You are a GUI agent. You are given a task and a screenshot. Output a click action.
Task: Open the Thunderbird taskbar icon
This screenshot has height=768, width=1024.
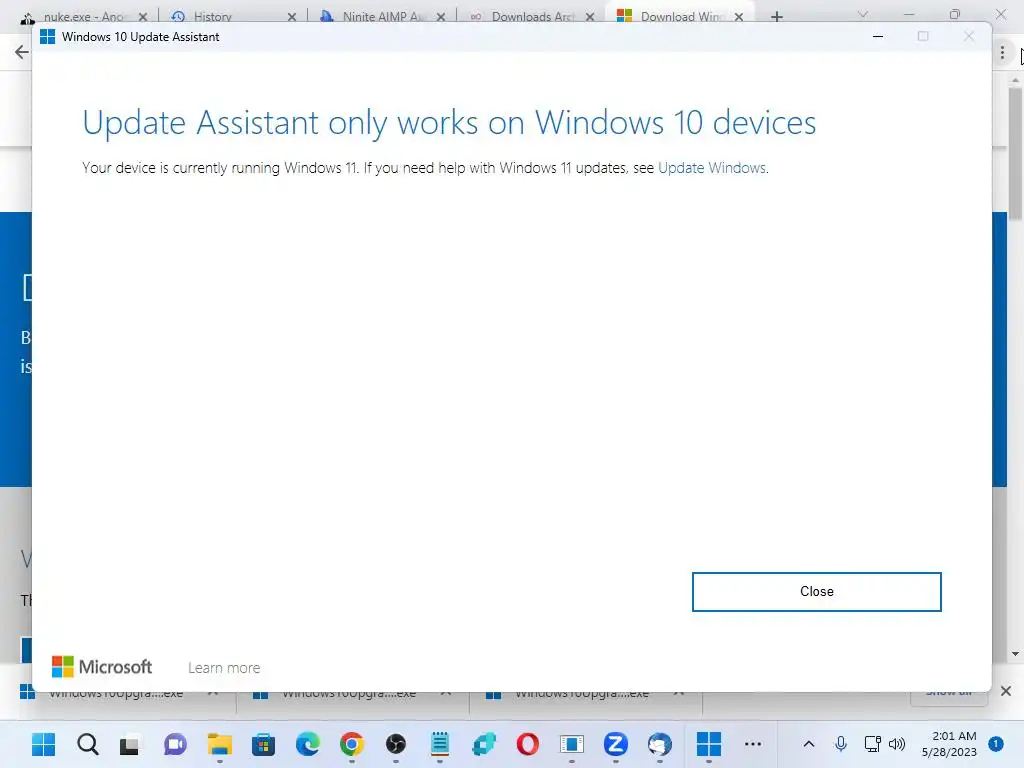(x=660, y=744)
